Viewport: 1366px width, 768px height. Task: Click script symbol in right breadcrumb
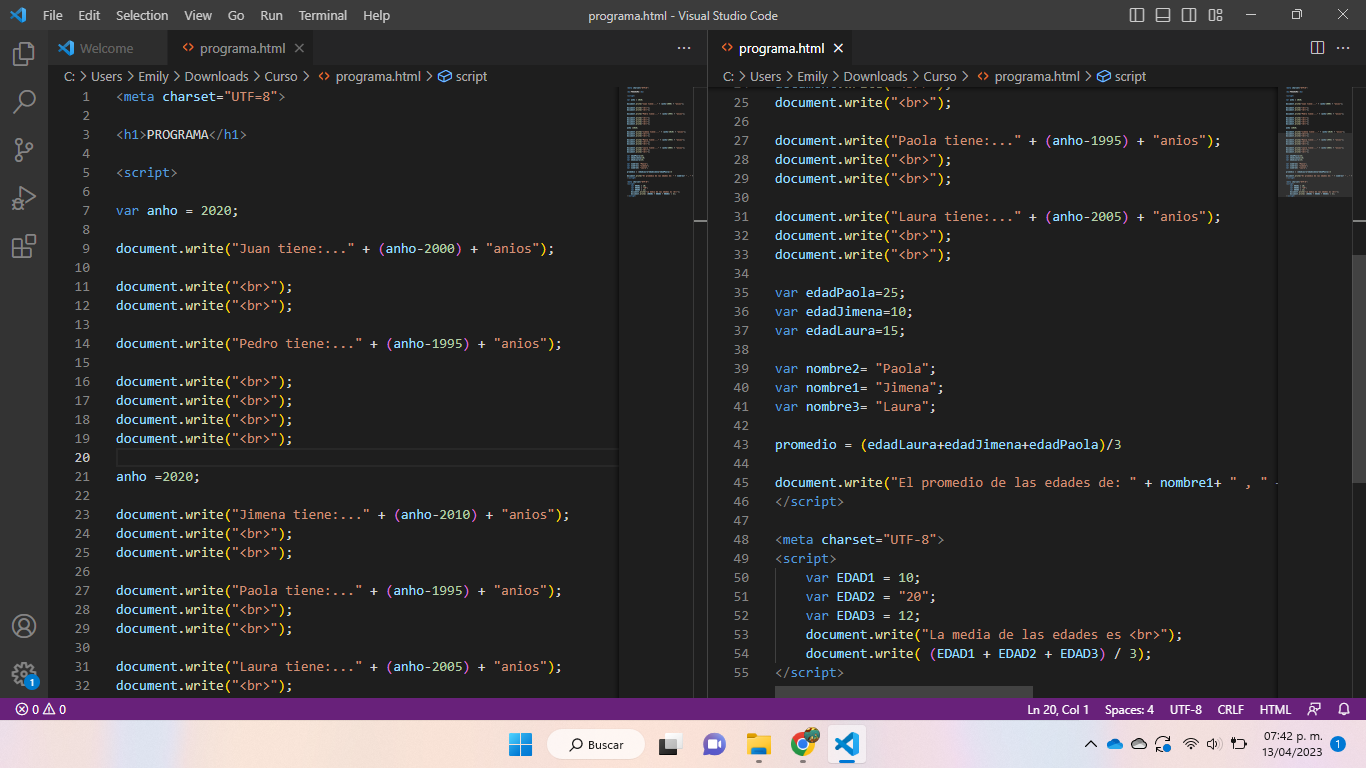[1122, 76]
